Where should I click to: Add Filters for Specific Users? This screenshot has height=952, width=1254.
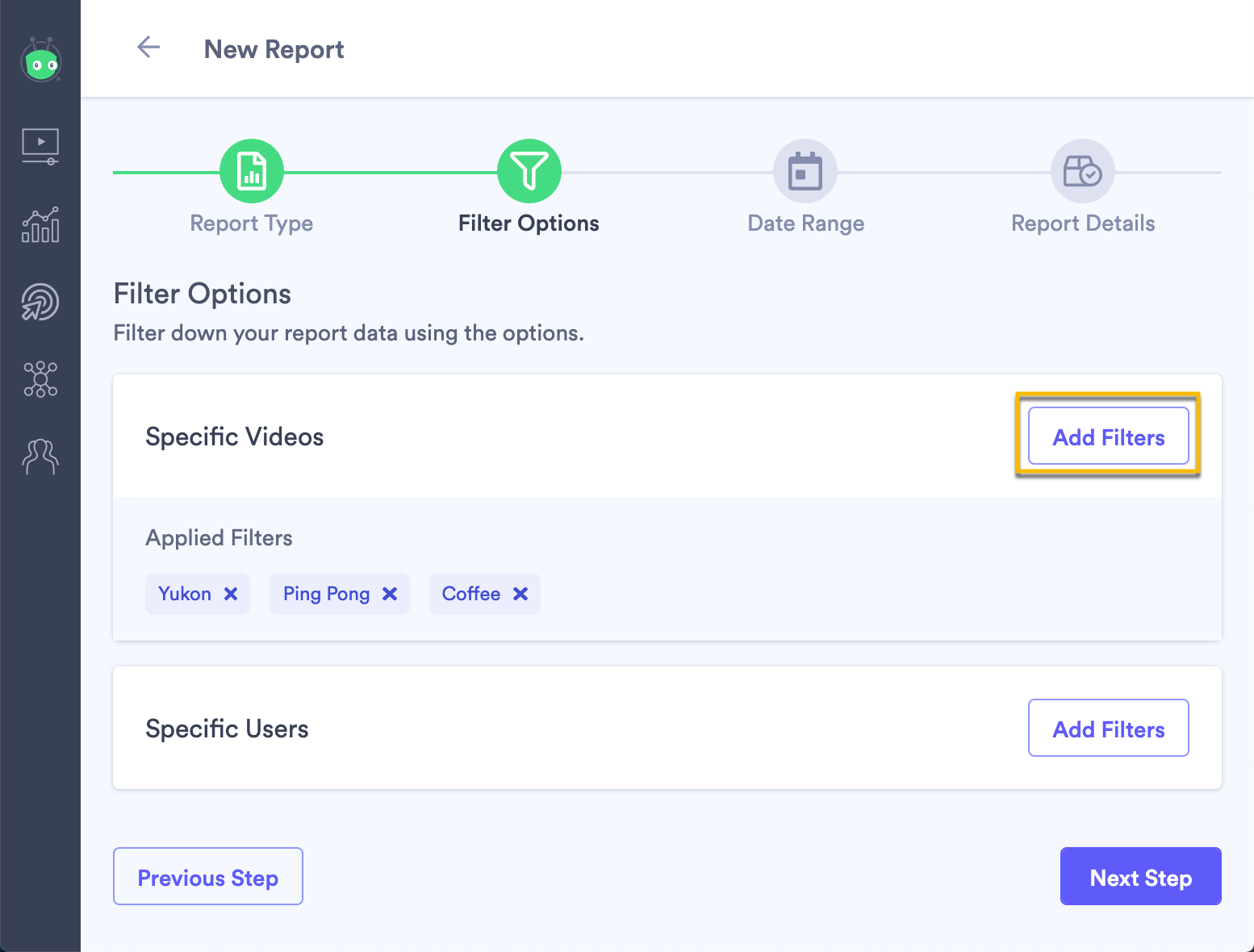coord(1109,729)
